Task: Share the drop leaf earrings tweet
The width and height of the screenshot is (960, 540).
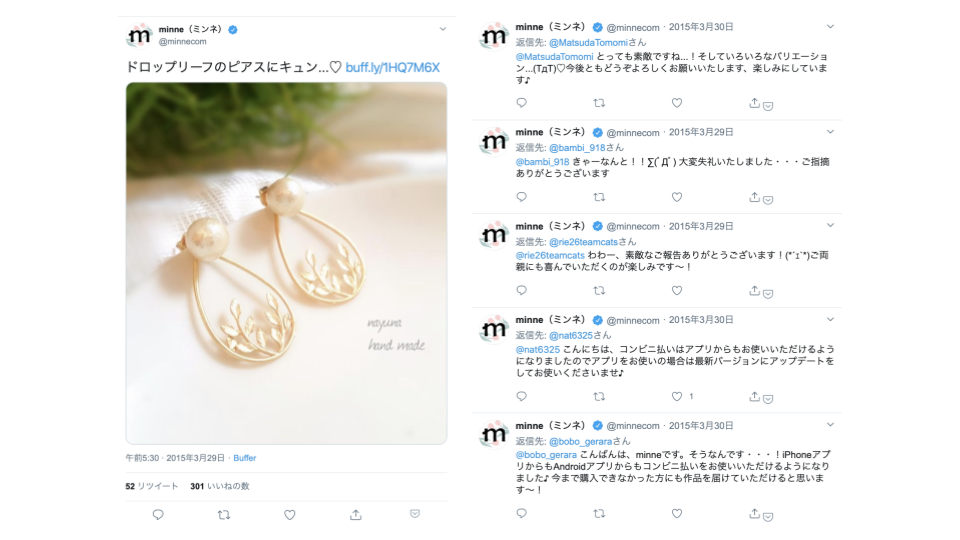Action: click(356, 515)
